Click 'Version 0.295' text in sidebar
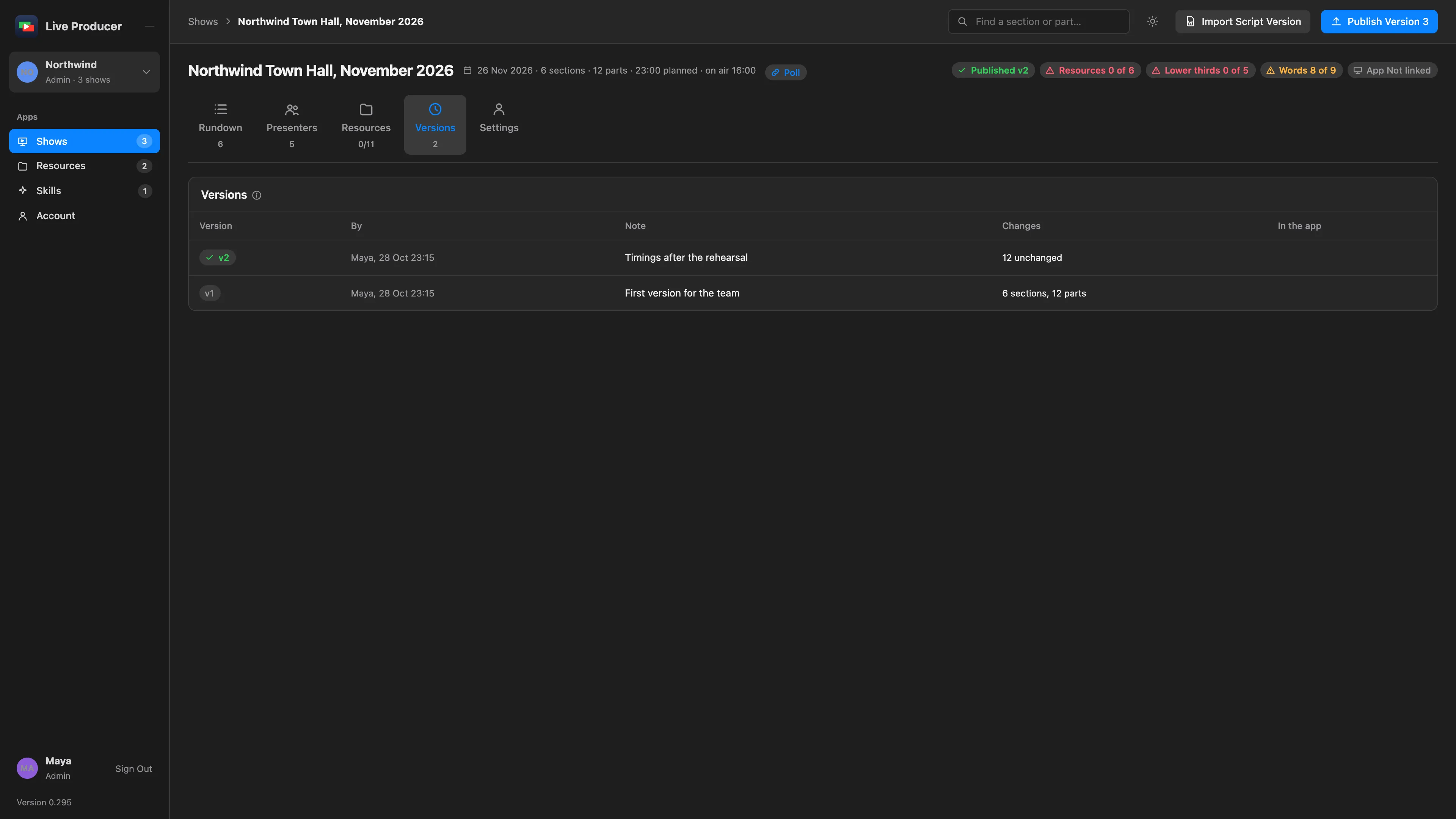 pos(44,803)
